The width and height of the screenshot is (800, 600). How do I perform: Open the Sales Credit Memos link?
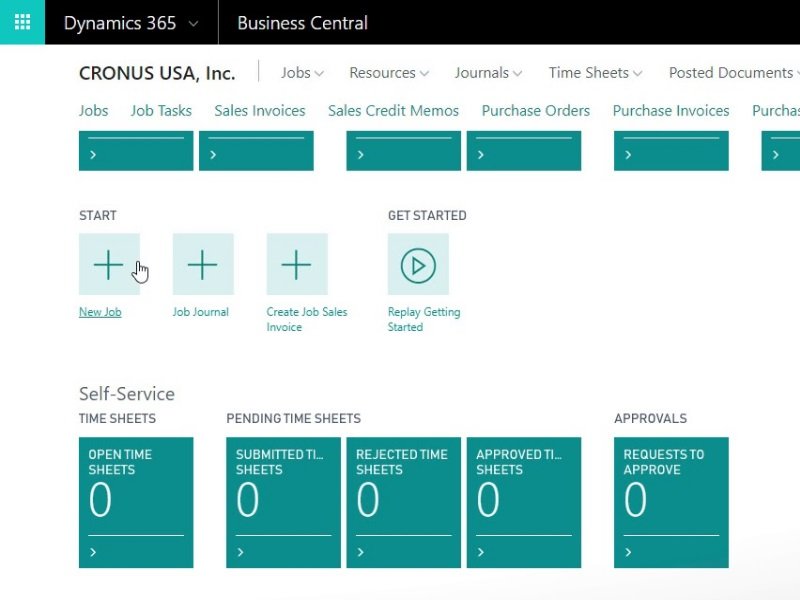click(x=393, y=111)
